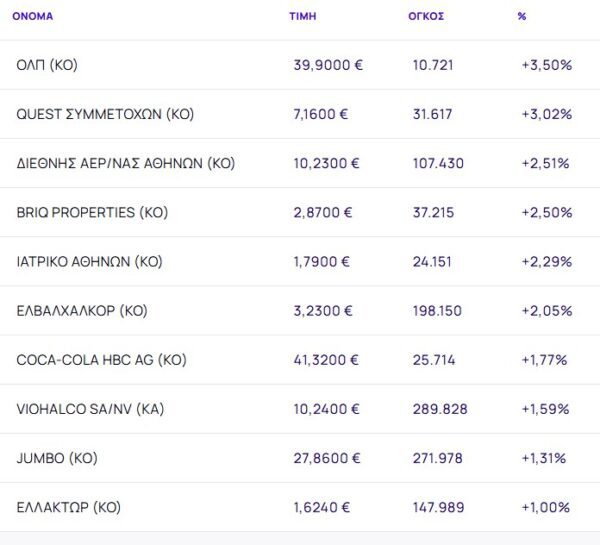Click the 39,9000 € price of ΟΛΠ
Image resolution: width=600 pixels, height=545 pixels.
point(328,65)
